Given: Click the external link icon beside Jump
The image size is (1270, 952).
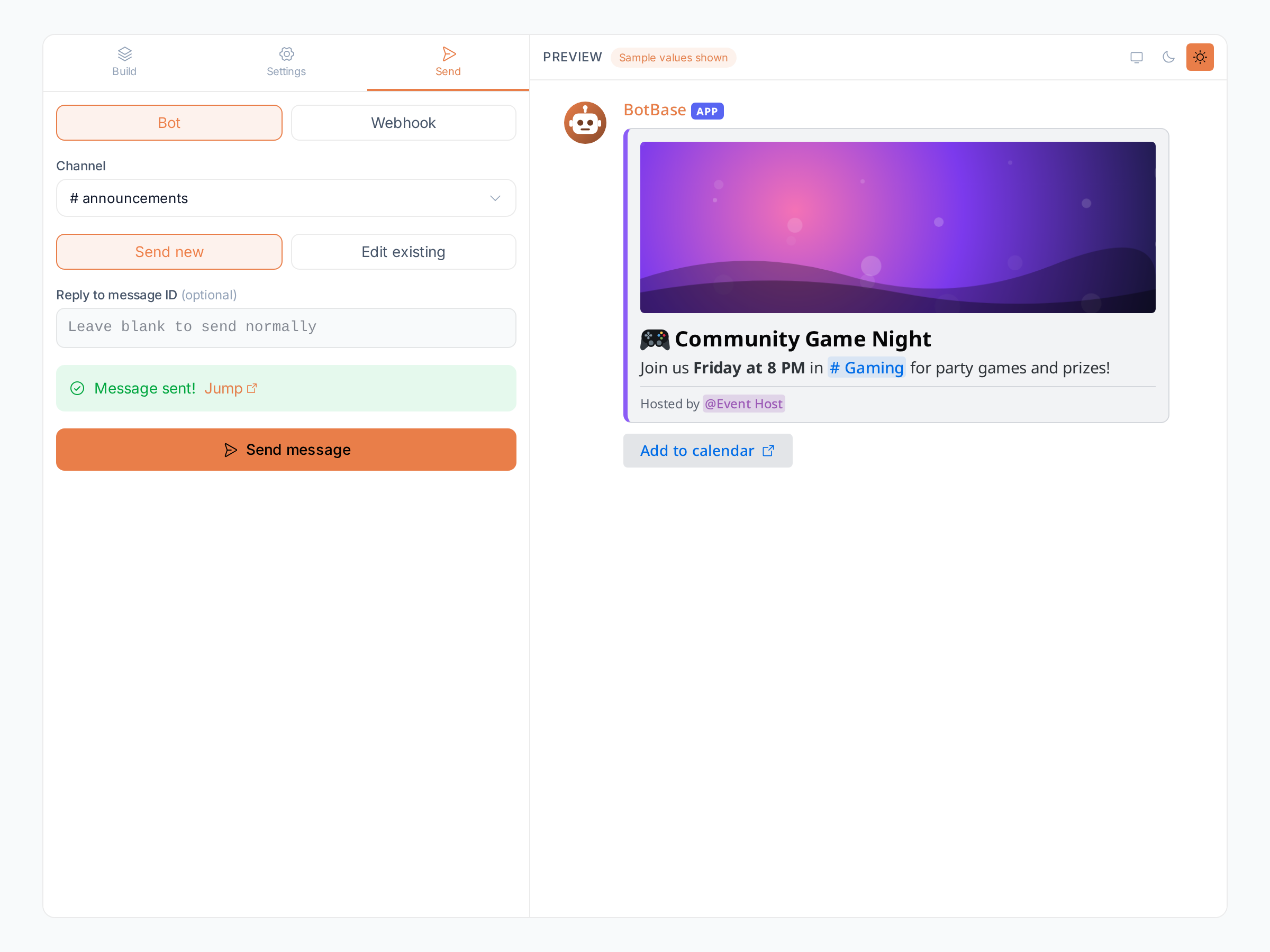Looking at the screenshot, I should [x=251, y=389].
